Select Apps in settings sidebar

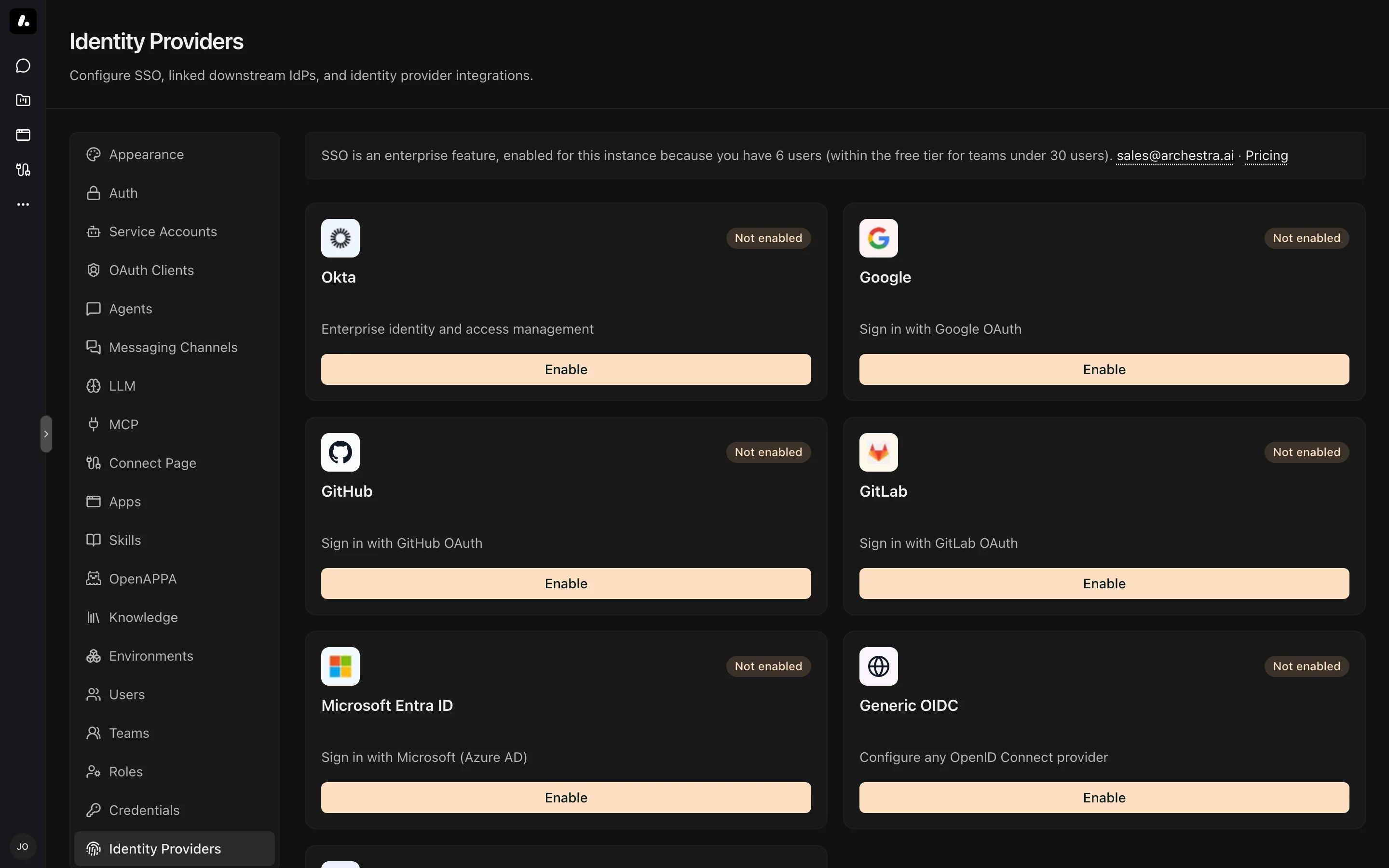(x=175, y=501)
